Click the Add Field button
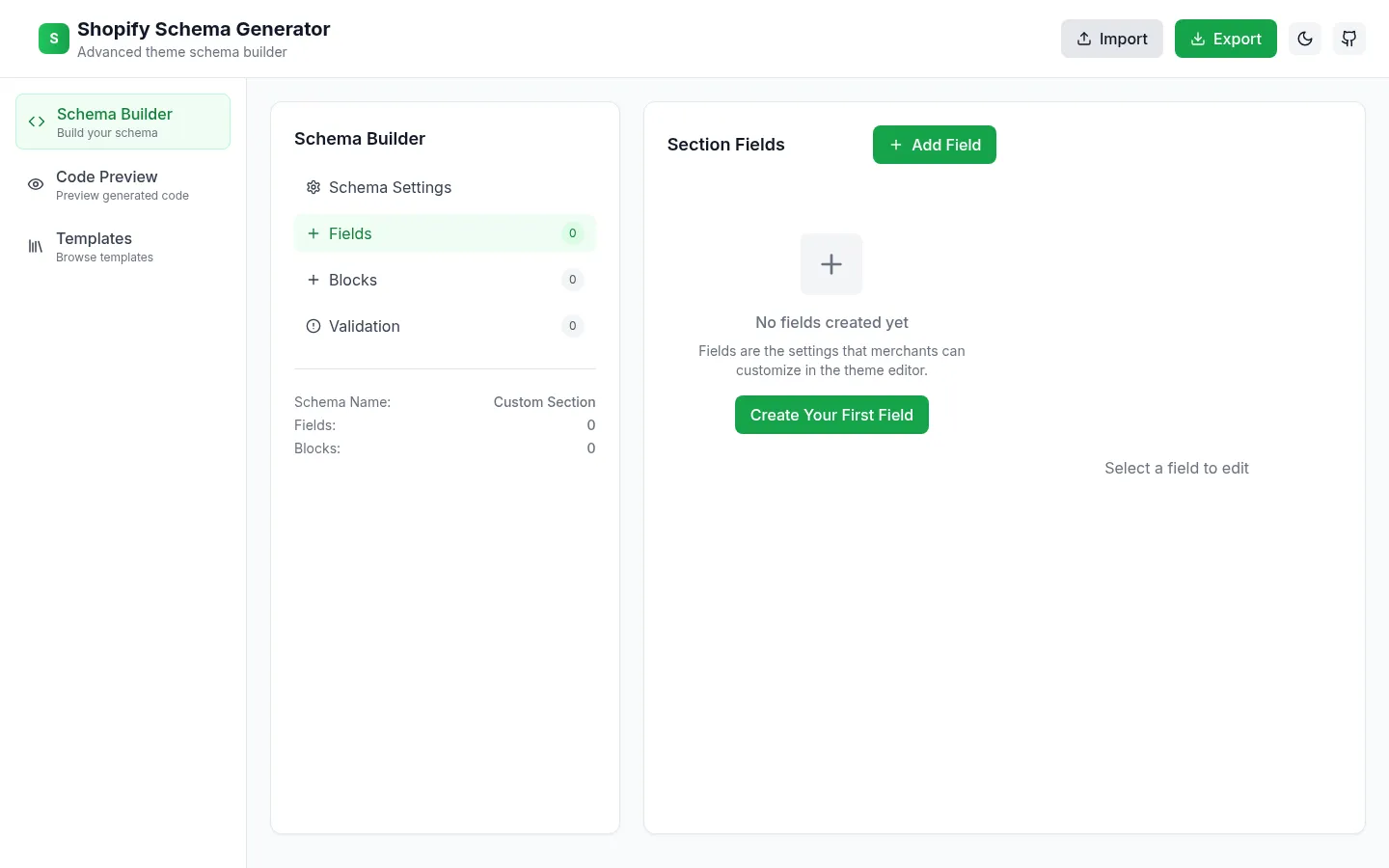The image size is (1389, 868). 935,145
